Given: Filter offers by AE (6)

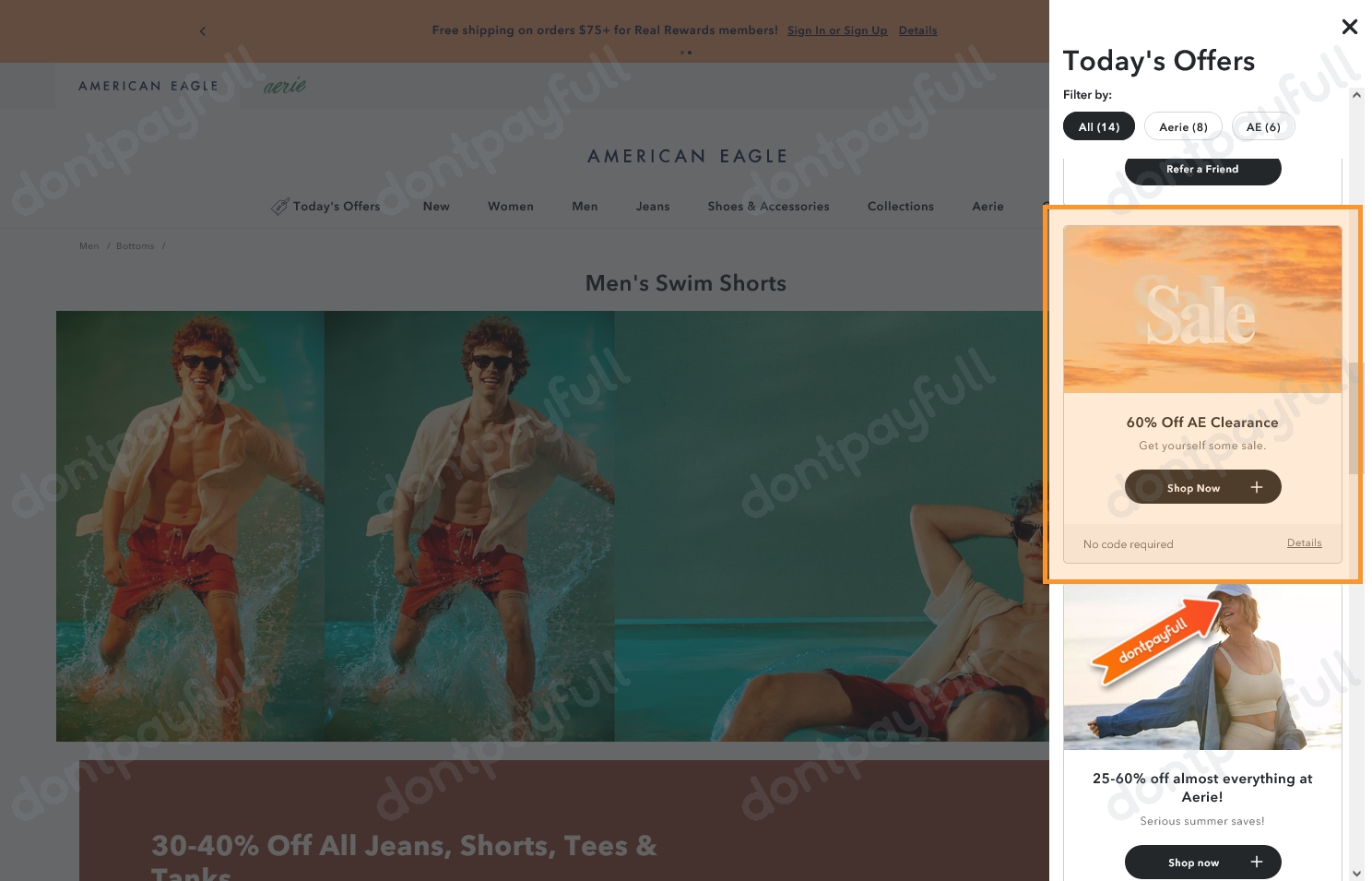Looking at the screenshot, I should [1263, 126].
